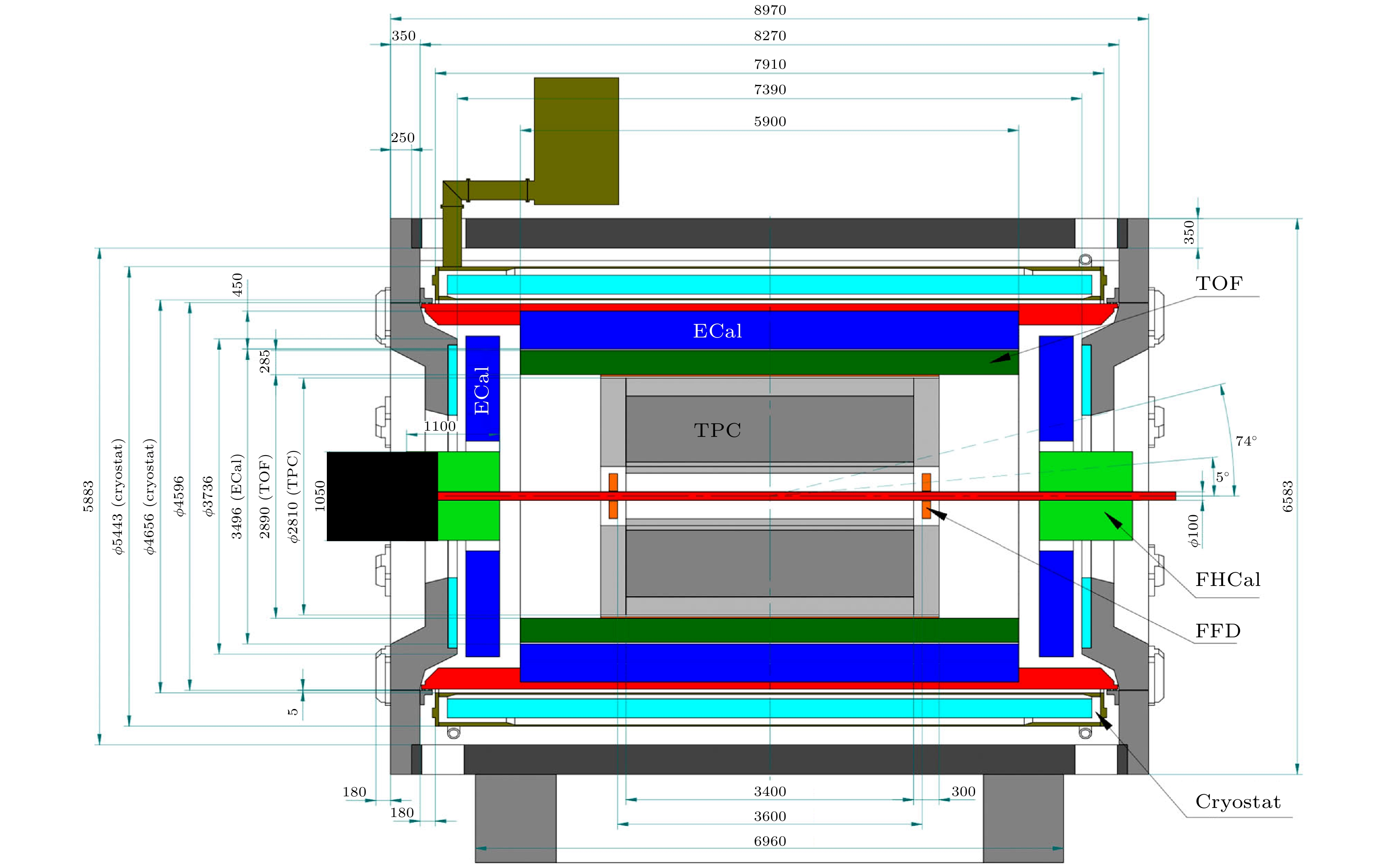
Task: Click the 6960 bottom dimension value
Action: pyautogui.click(x=769, y=841)
